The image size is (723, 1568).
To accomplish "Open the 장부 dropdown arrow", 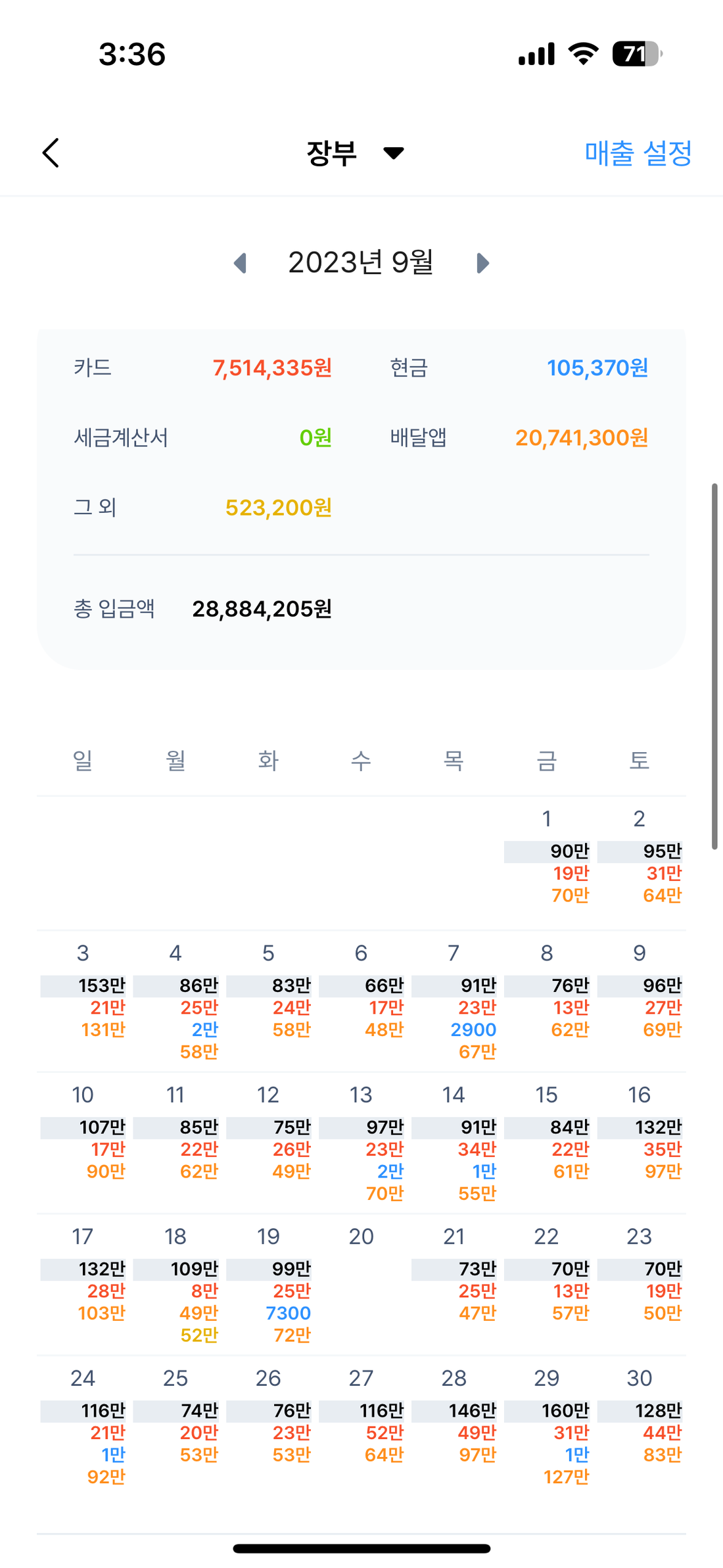I will 394,153.
